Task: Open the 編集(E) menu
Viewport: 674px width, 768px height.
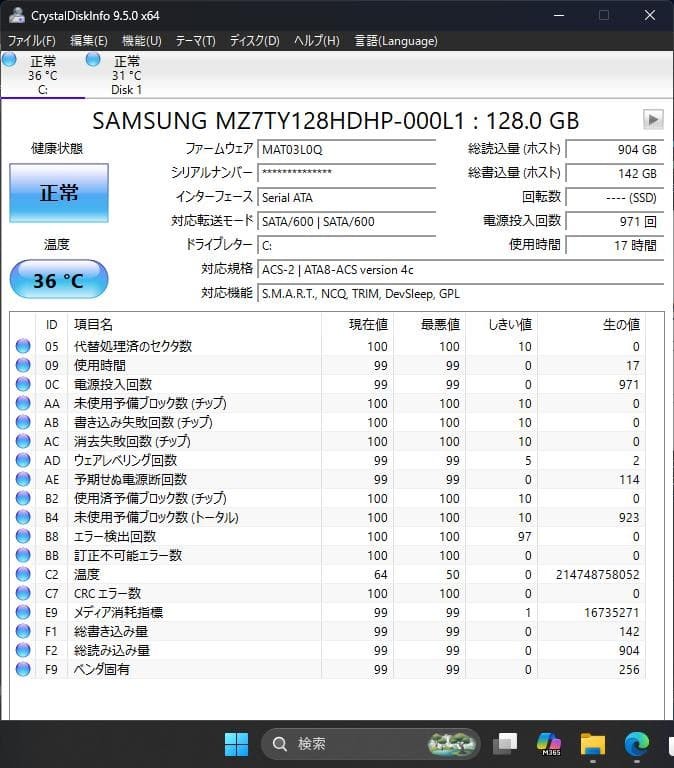Action: pyautogui.click(x=89, y=41)
